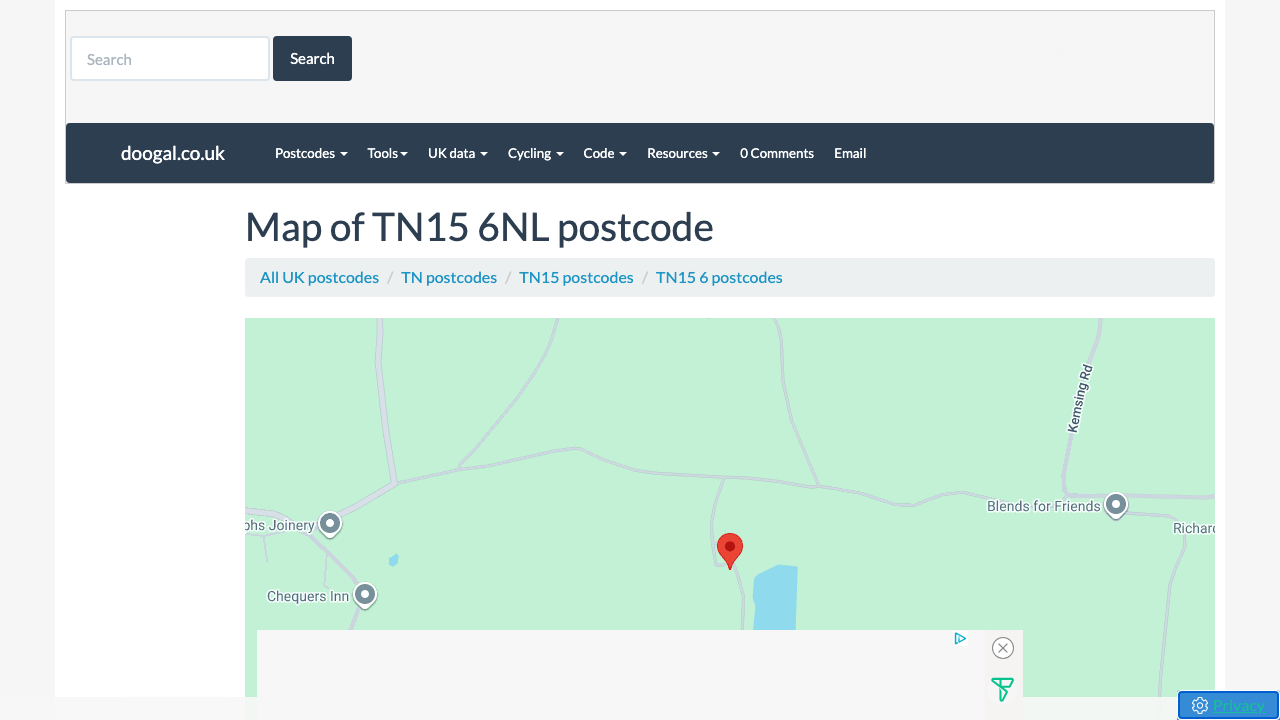Viewport: 1280px width, 720px height.
Task: Open the Cycling dropdown menu
Action: (535, 153)
